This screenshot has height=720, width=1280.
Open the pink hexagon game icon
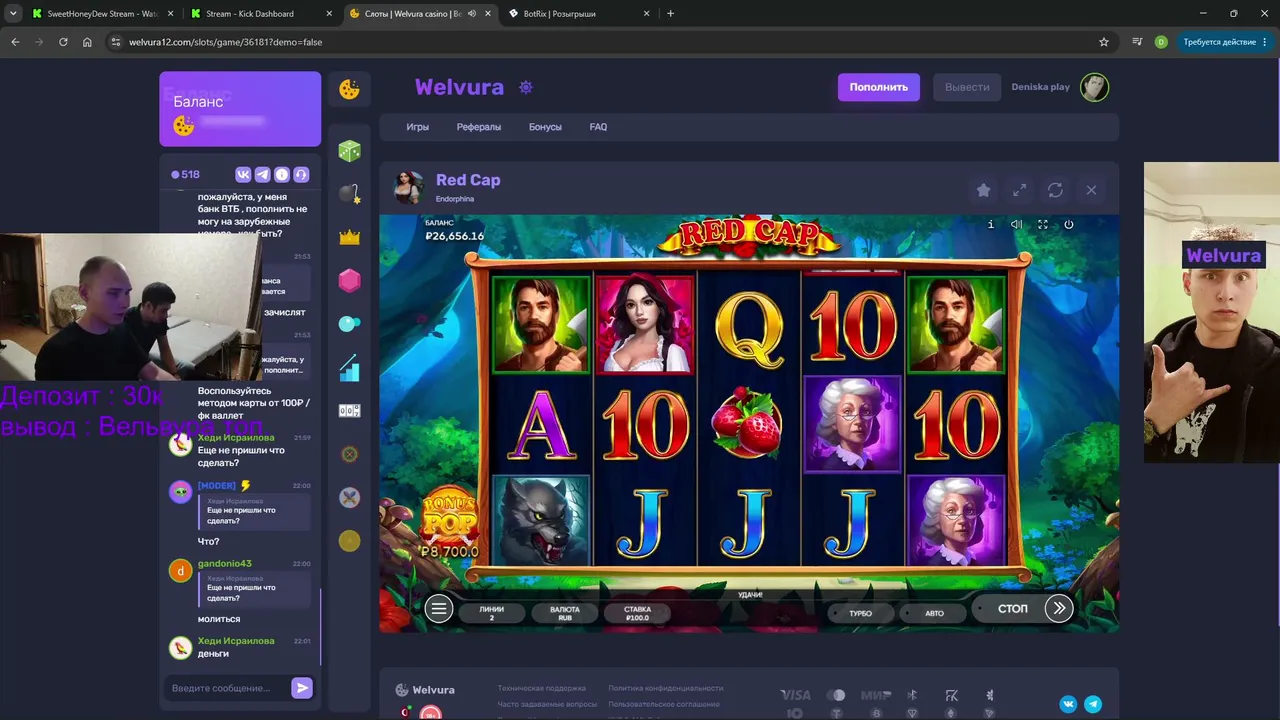point(349,281)
